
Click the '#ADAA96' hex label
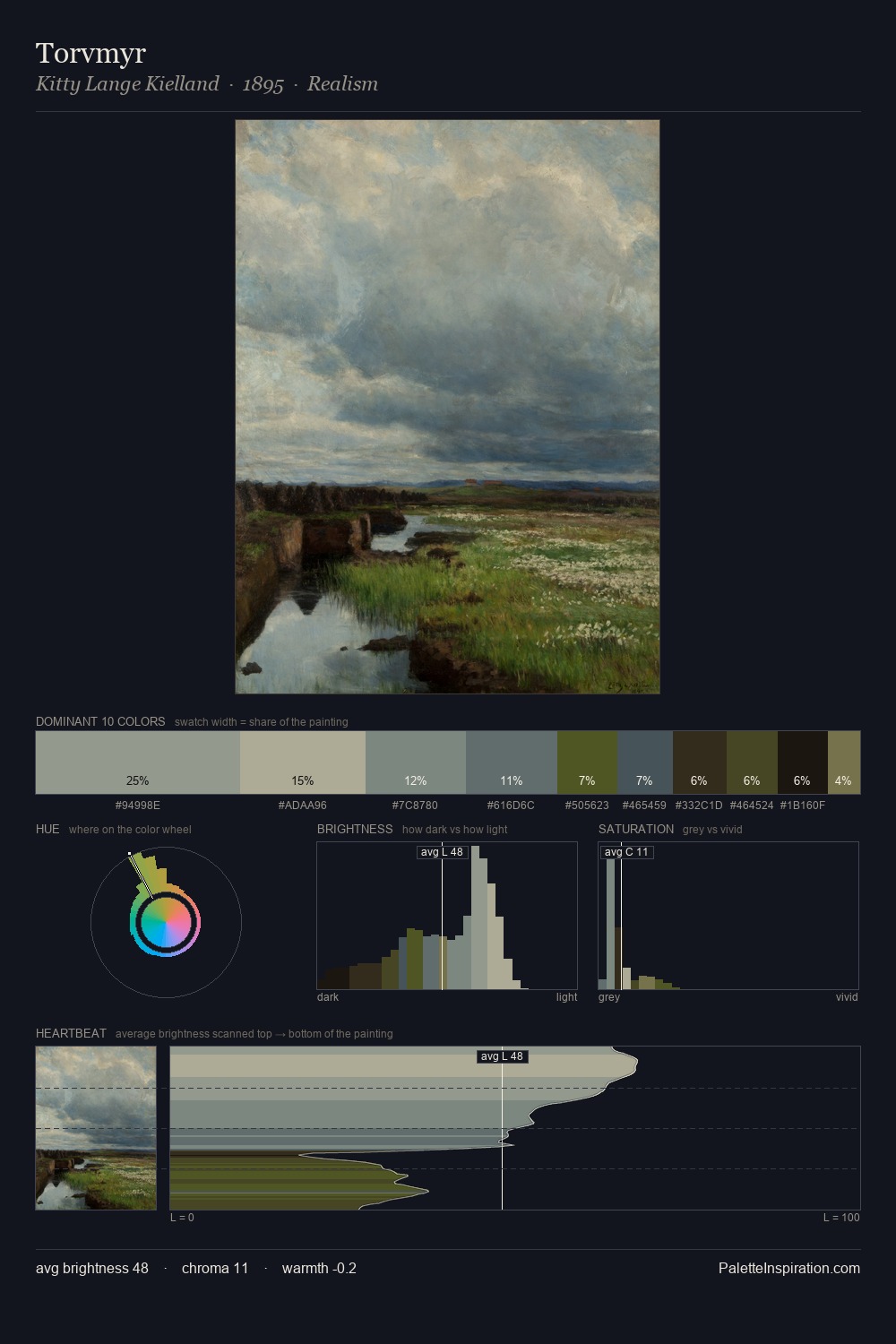coord(303,806)
